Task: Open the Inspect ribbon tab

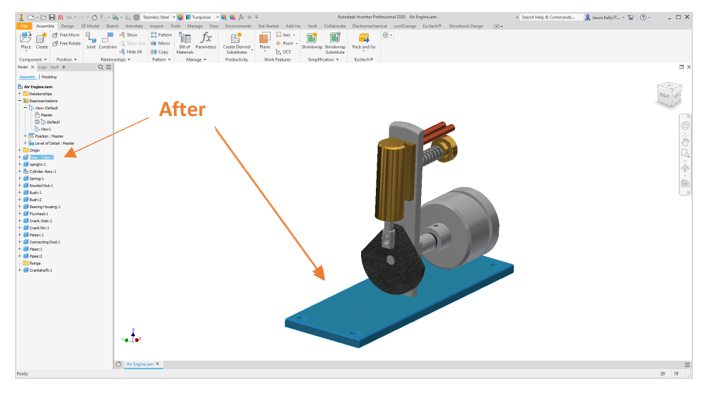Action: [x=156, y=26]
